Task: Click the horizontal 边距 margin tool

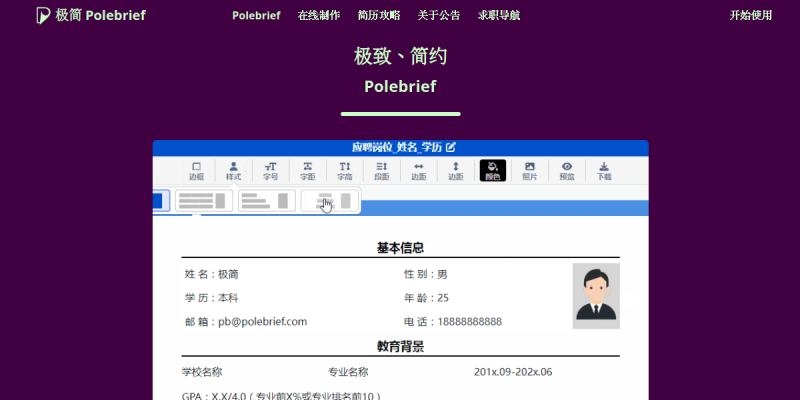Action: (x=419, y=171)
